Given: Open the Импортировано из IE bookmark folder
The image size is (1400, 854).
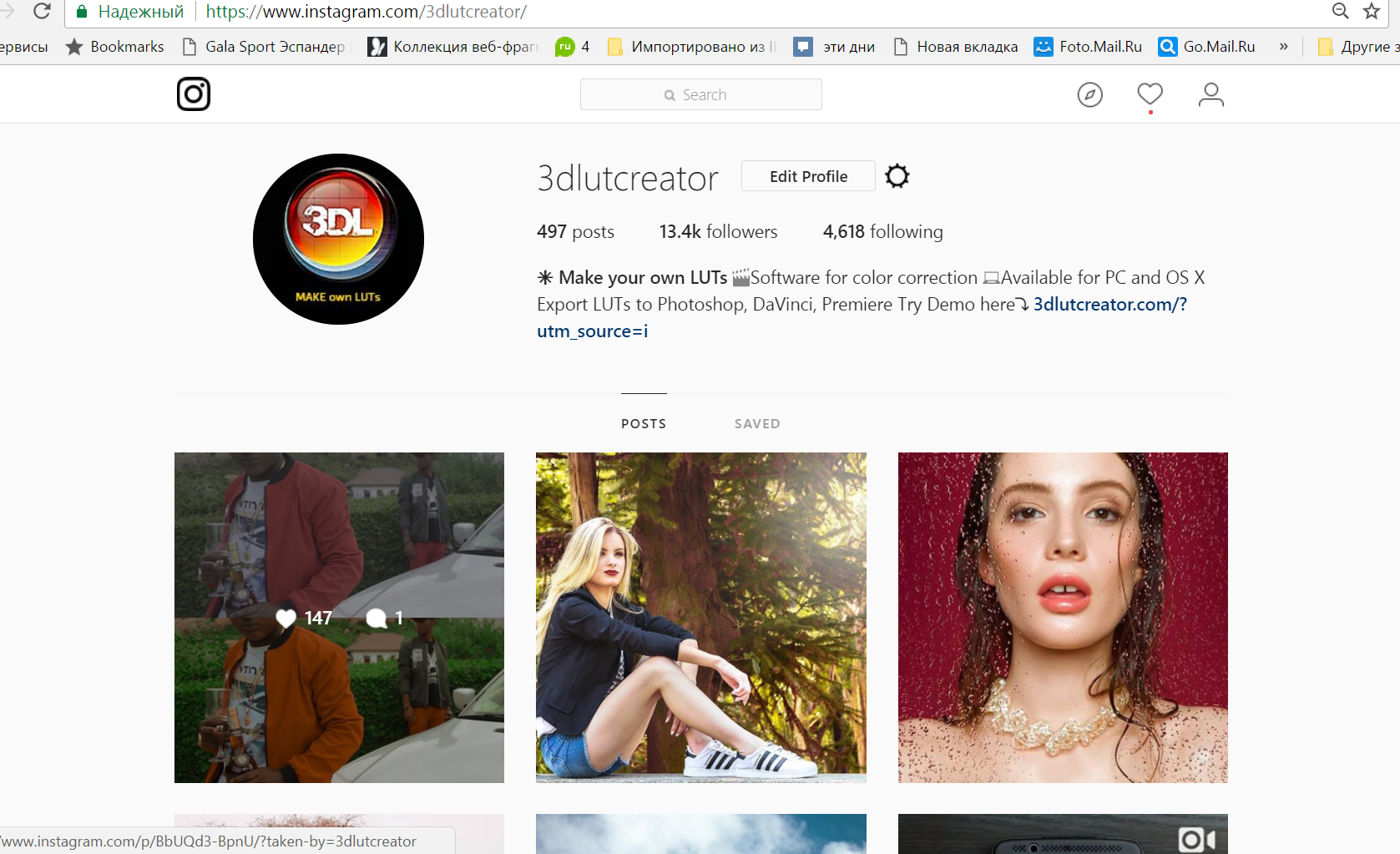Looking at the screenshot, I should tap(692, 47).
